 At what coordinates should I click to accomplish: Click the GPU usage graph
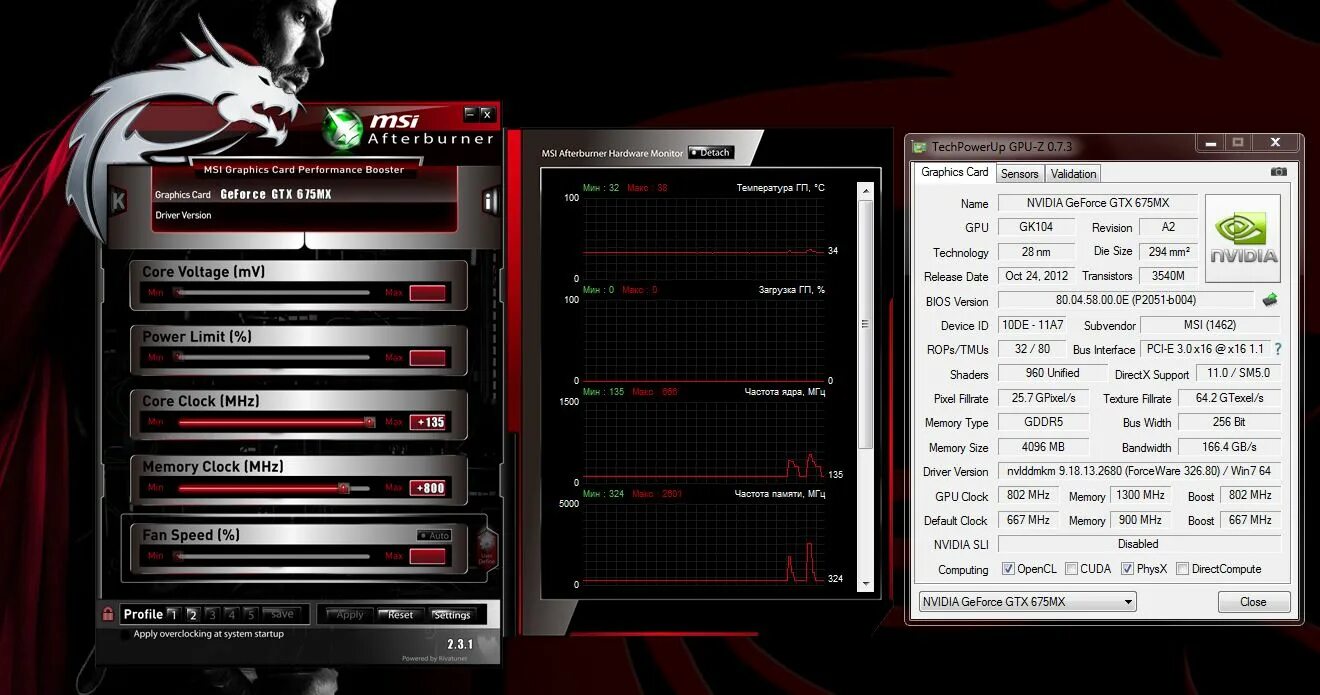click(x=703, y=340)
